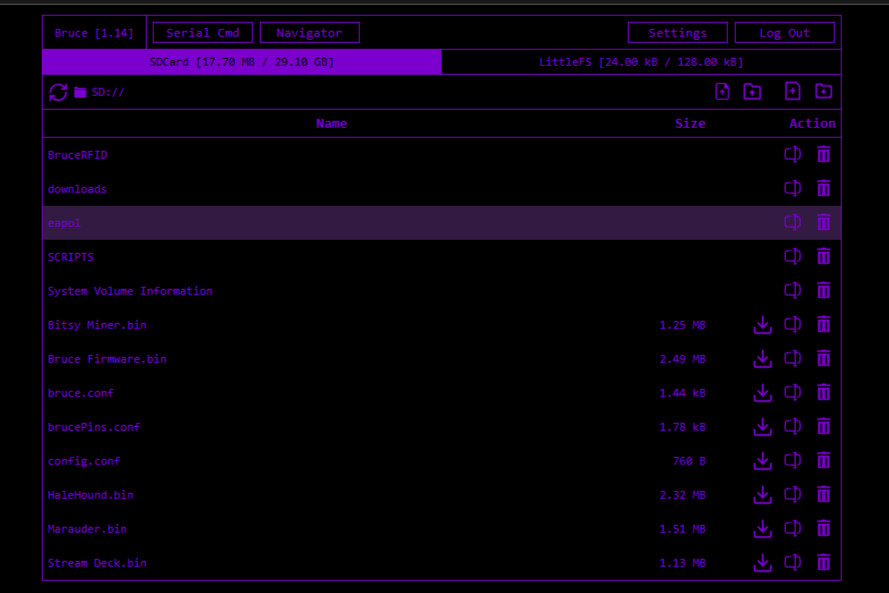This screenshot has height=593, width=889.
Task: Switch to the SDCard storage tab
Action: click(242, 62)
